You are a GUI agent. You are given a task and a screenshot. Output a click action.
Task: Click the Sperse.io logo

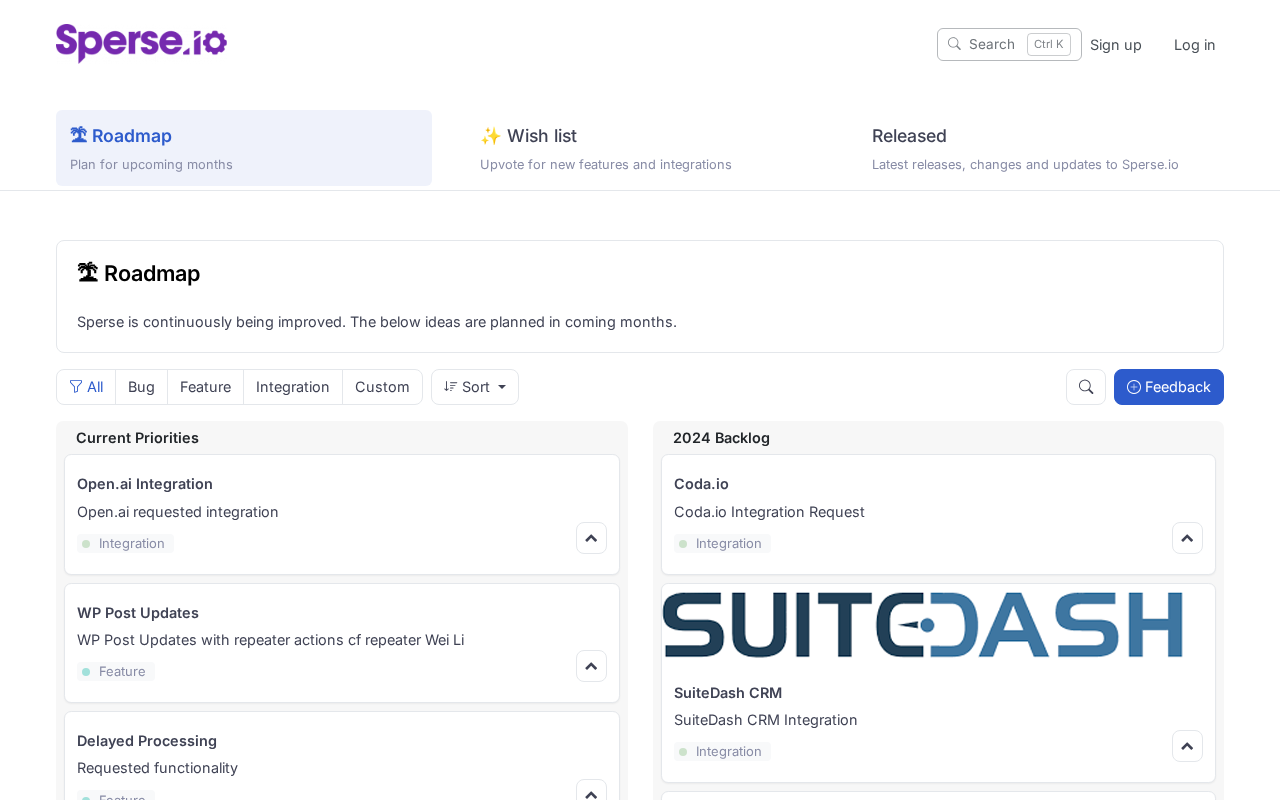point(141,43)
